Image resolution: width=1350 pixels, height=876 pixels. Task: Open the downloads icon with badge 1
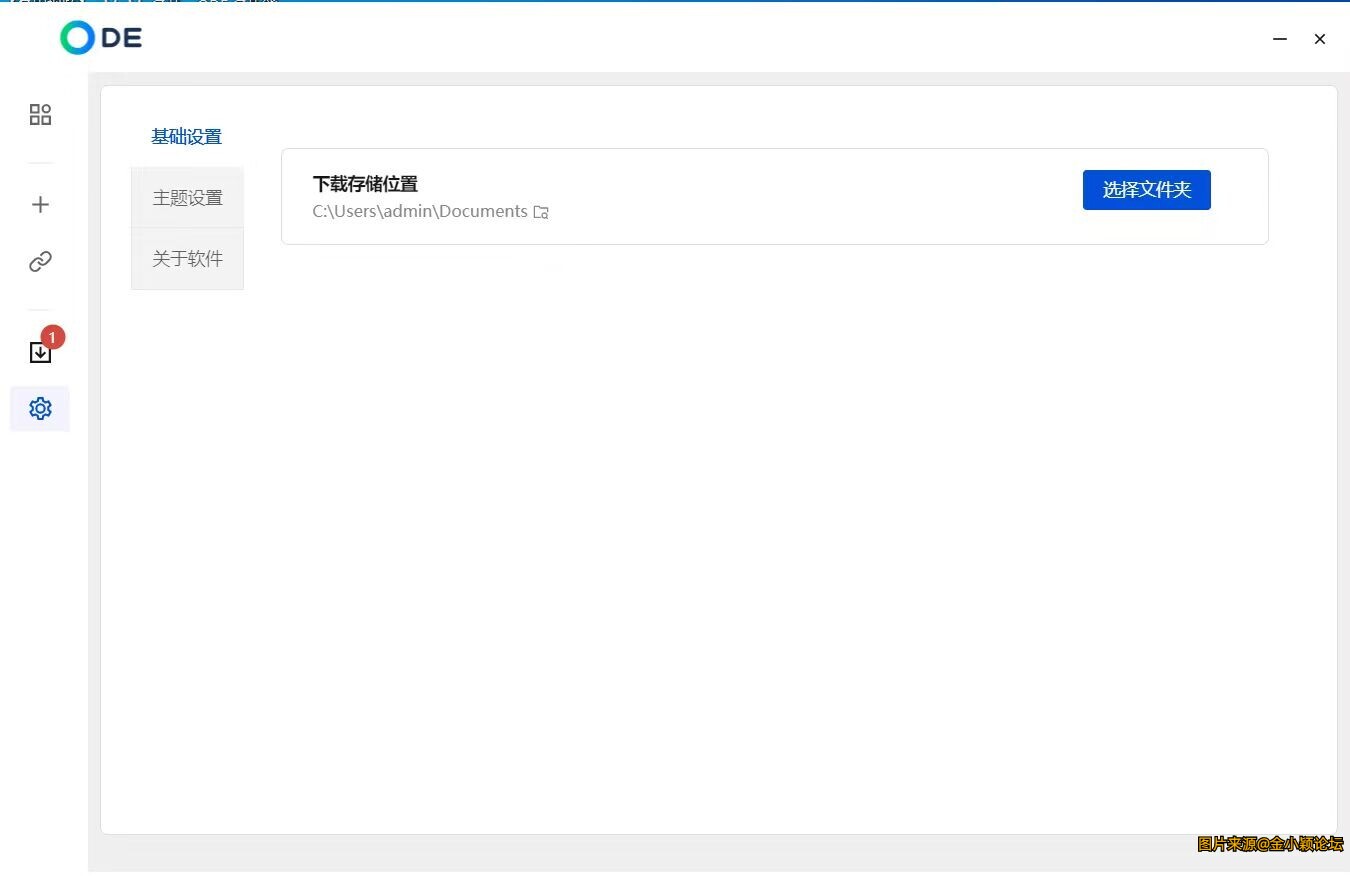coord(40,352)
